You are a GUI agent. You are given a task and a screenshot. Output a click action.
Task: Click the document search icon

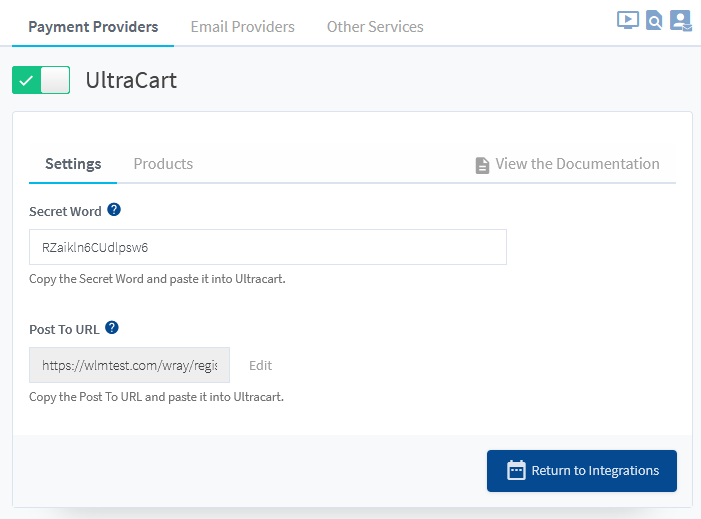click(x=654, y=21)
